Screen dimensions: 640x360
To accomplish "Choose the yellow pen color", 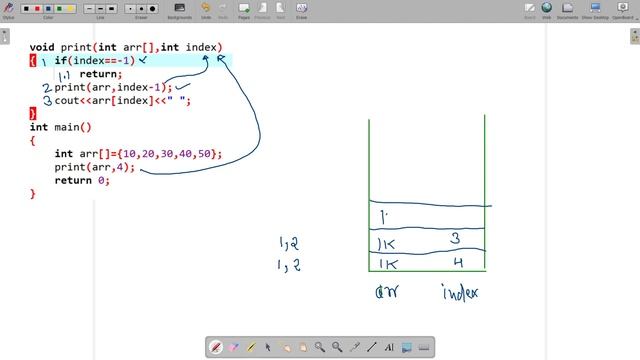I will (70, 9).
